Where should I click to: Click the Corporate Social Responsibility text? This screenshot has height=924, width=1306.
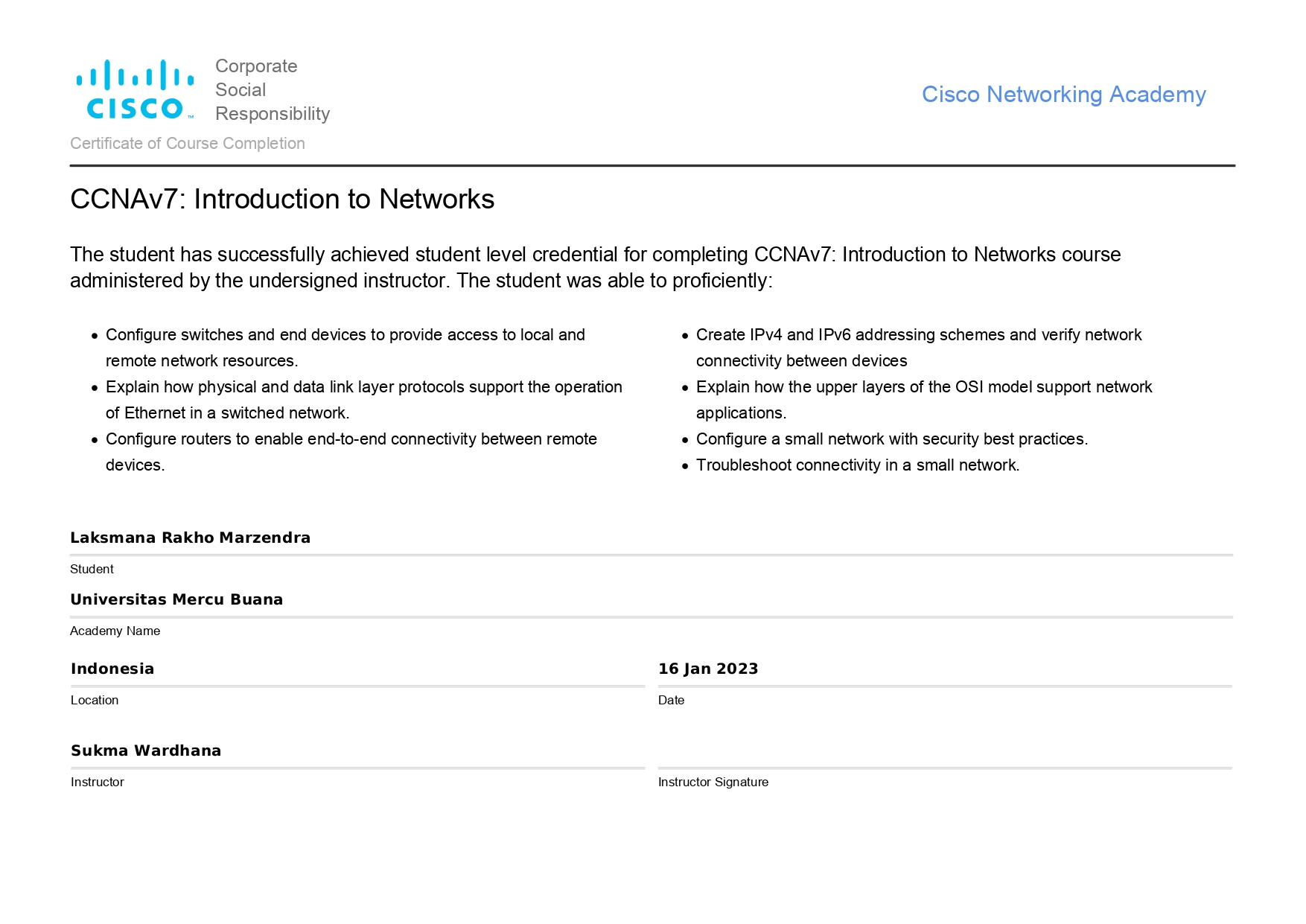tap(272, 90)
